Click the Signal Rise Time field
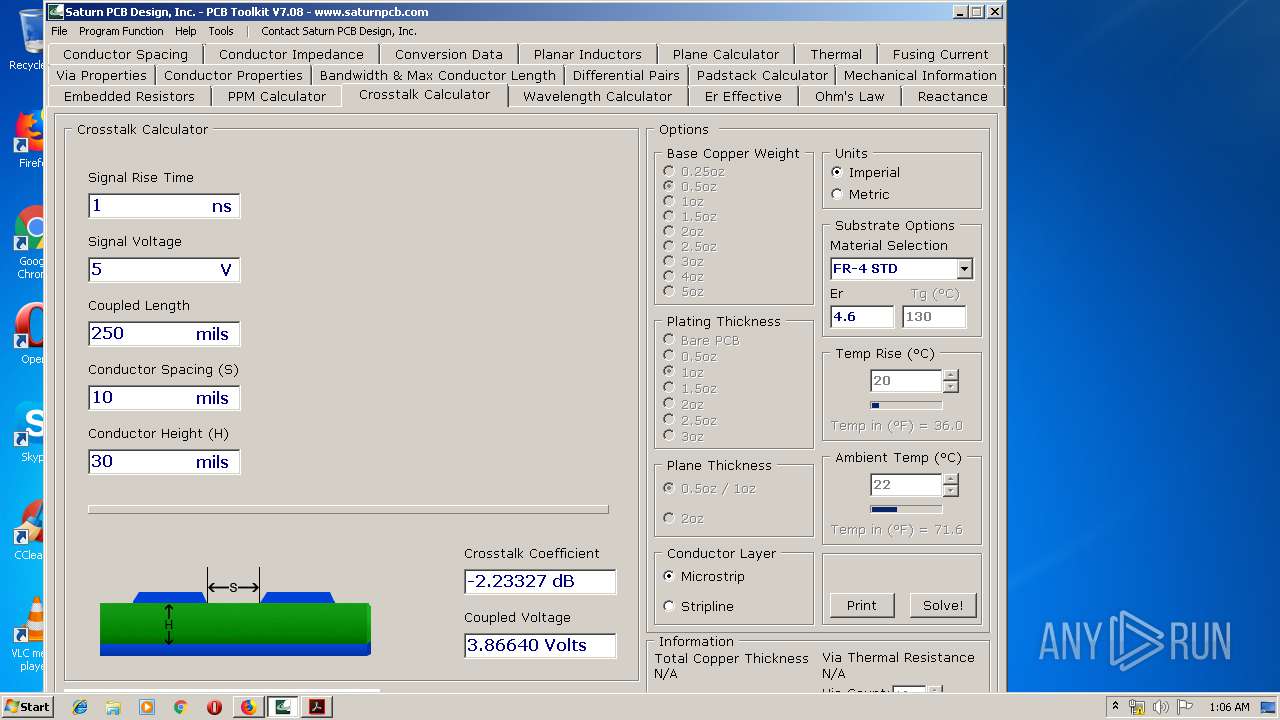Image resolution: width=1280 pixels, height=720 pixels. (164, 206)
